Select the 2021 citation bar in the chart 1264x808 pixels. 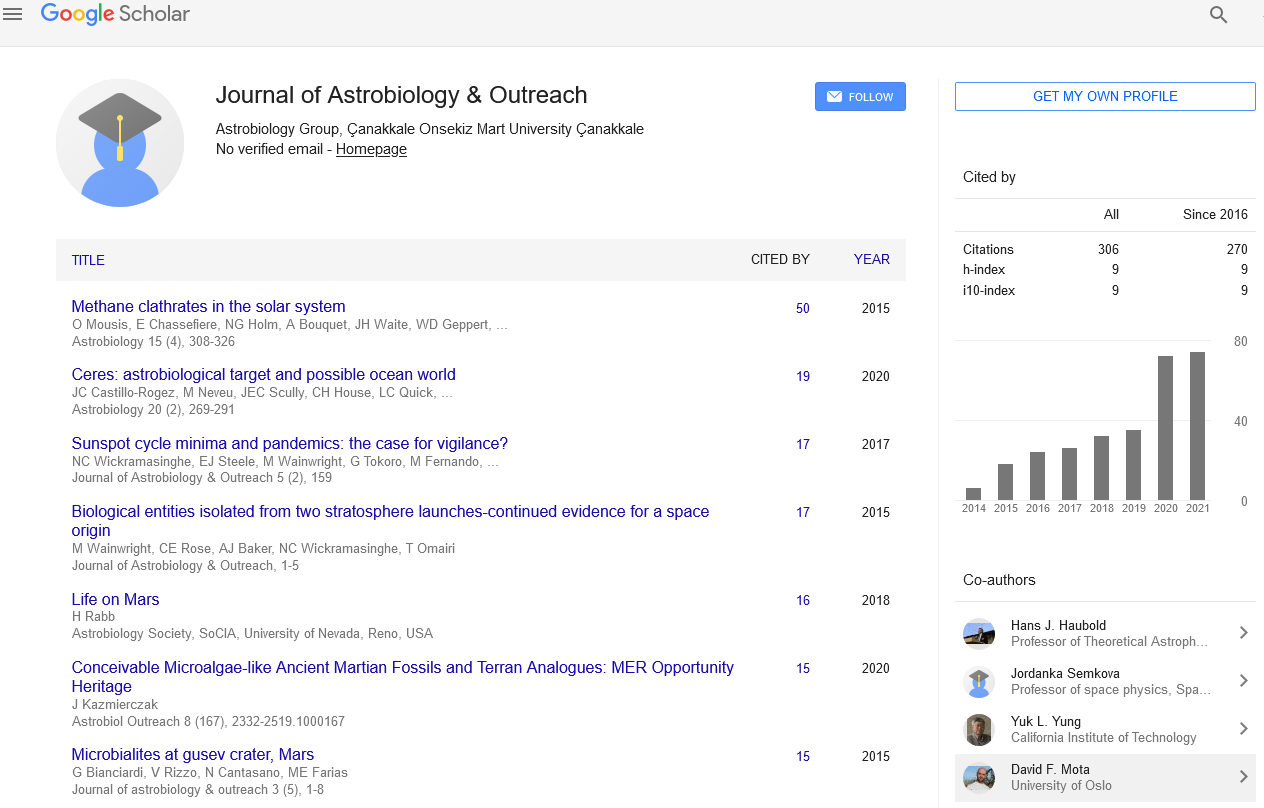coord(1197,425)
